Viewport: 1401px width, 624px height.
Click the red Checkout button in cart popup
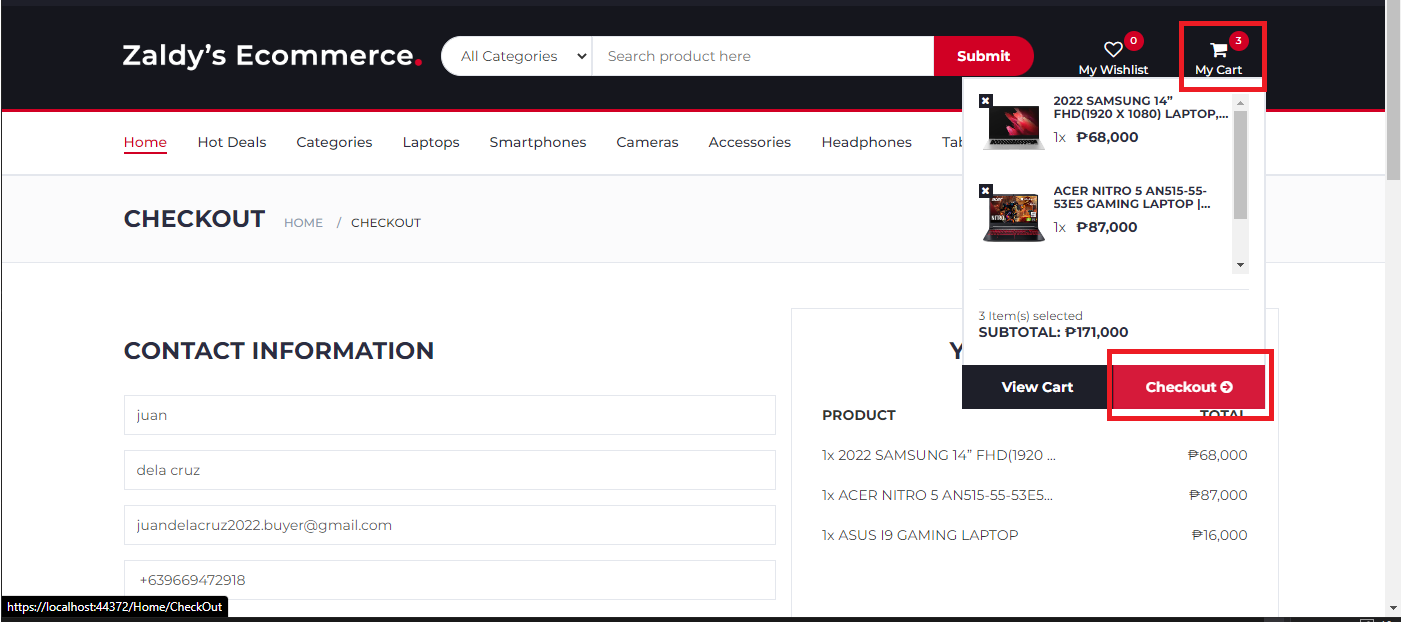tap(1188, 386)
